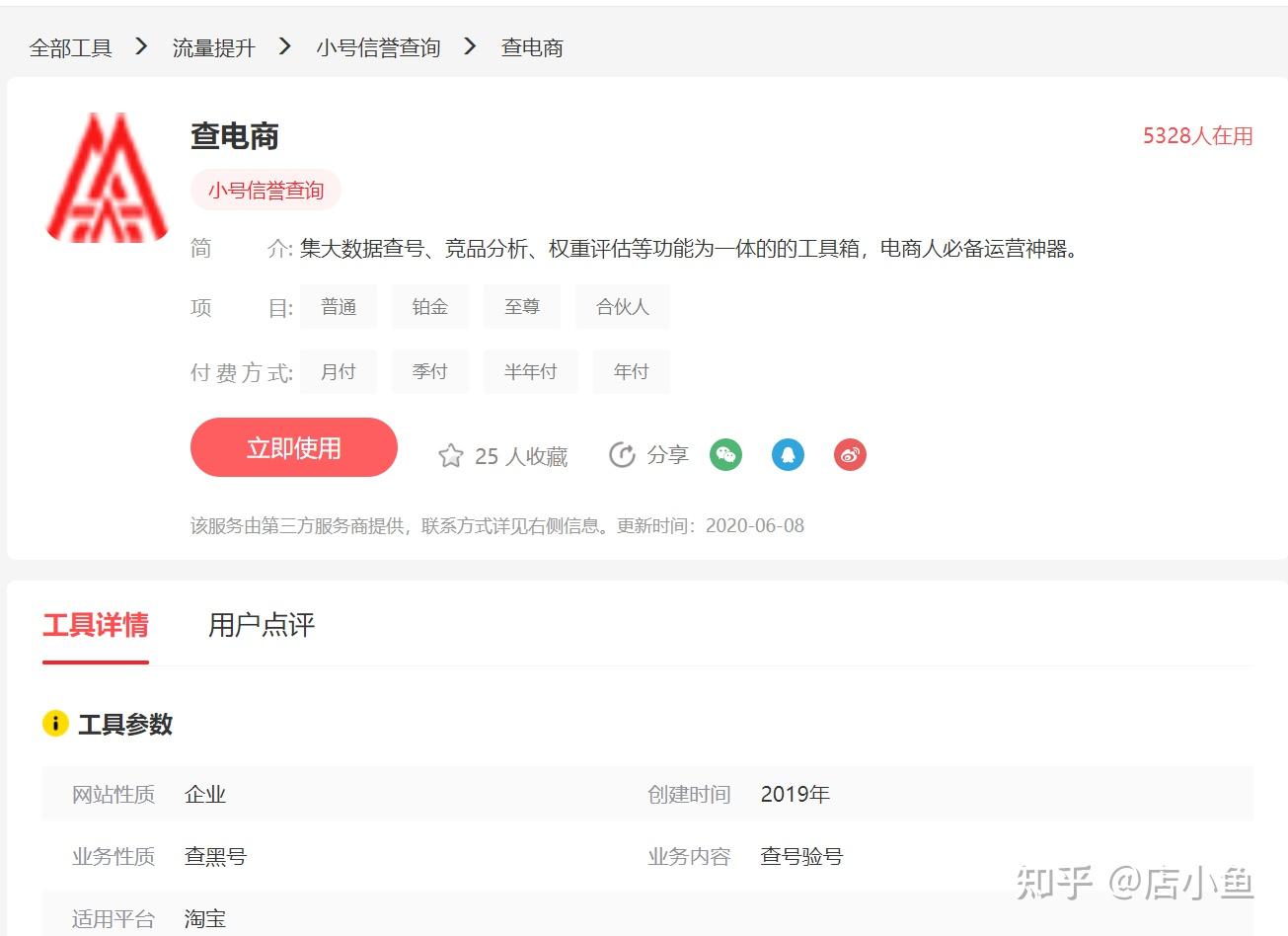
Task: Click the 5328人在用 counter
Action: click(x=1198, y=136)
